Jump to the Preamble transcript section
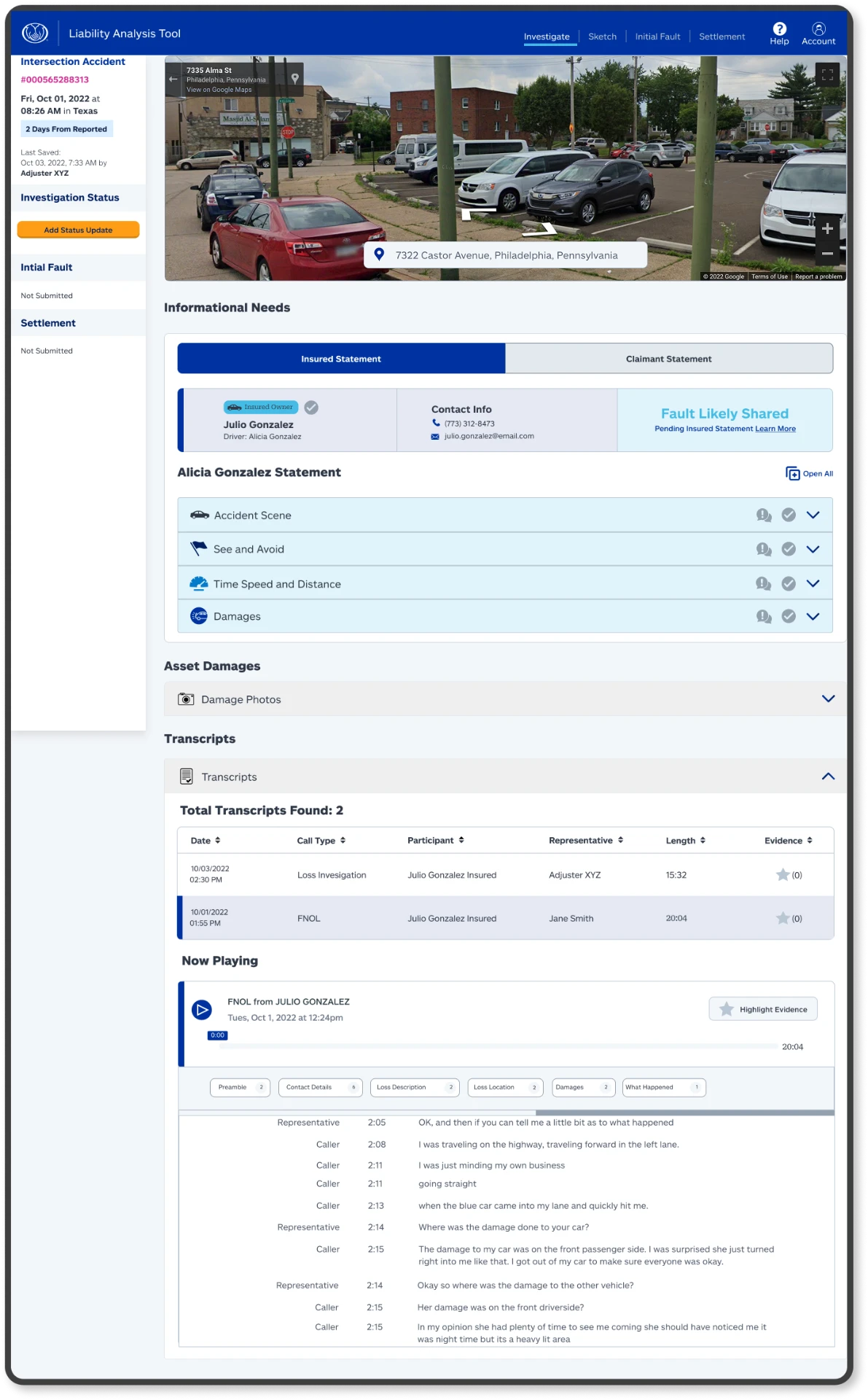 click(x=241, y=1087)
